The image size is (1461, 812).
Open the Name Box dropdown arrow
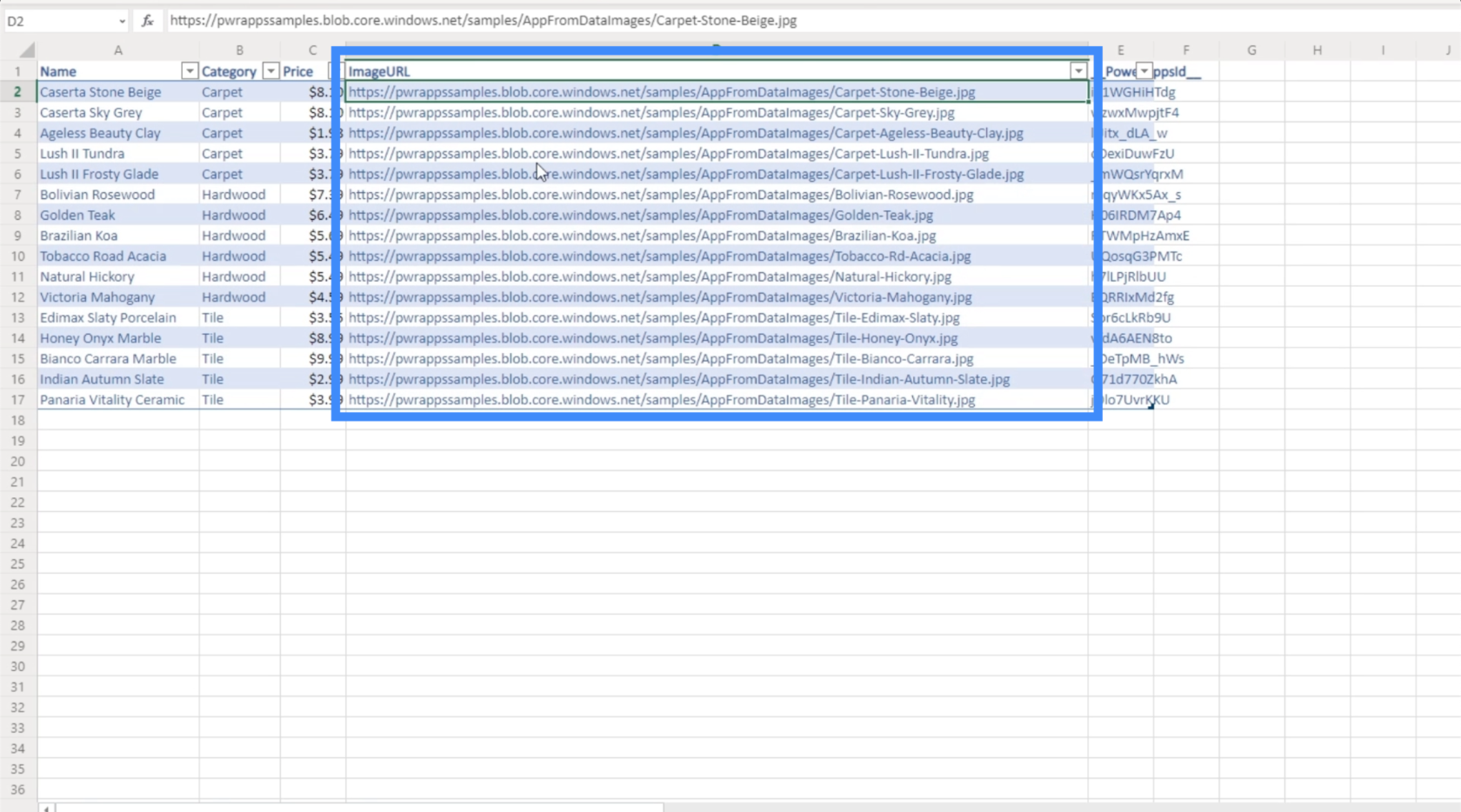[122, 21]
